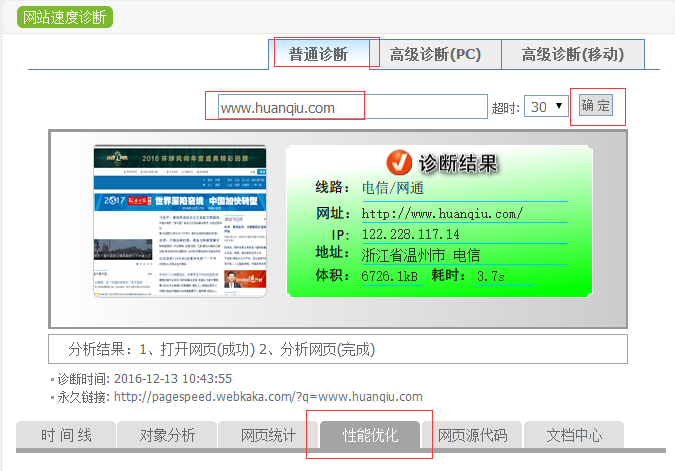Click the 确定 confirm button

point(595,105)
